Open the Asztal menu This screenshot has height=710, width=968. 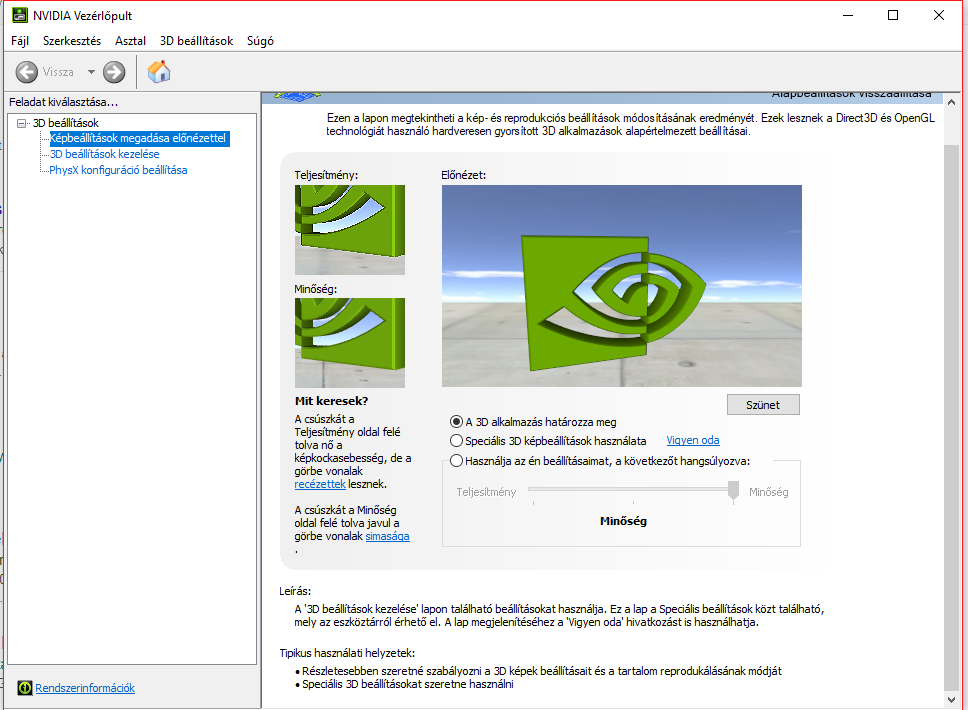130,41
